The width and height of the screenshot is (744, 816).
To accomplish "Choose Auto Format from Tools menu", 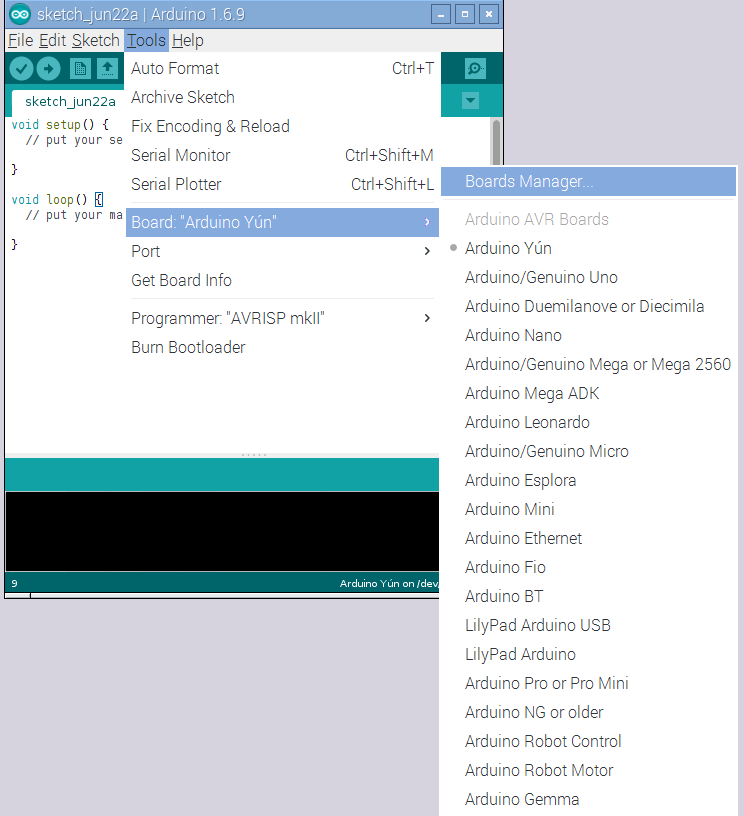I will pyautogui.click(x=282, y=68).
